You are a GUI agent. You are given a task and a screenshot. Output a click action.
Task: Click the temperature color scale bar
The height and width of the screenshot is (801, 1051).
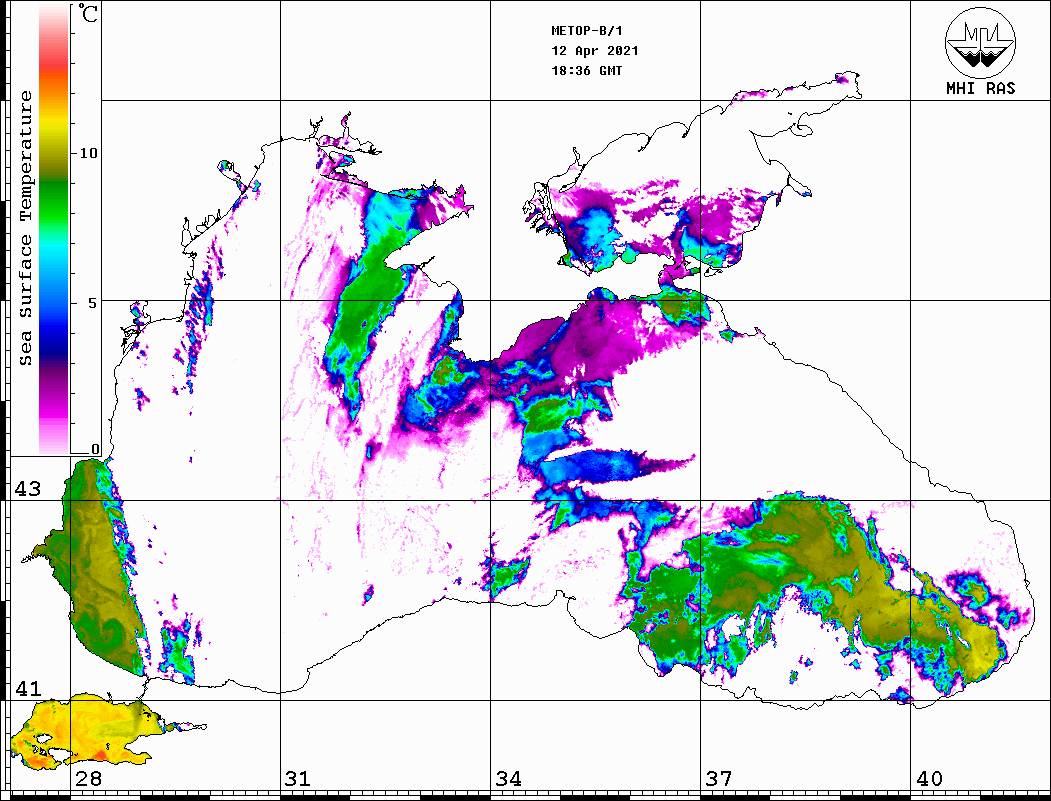point(54,229)
